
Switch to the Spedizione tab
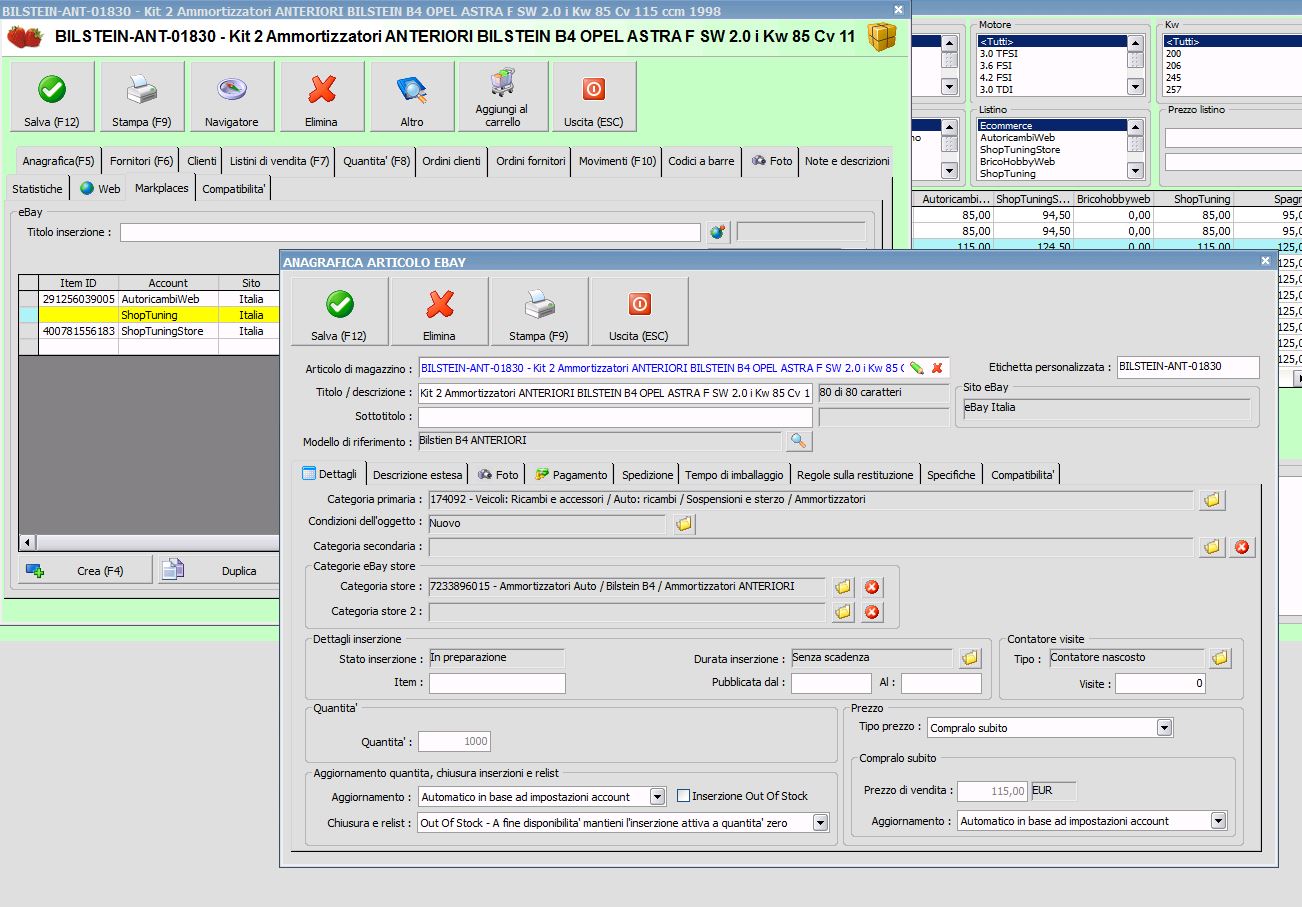(x=647, y=475)
